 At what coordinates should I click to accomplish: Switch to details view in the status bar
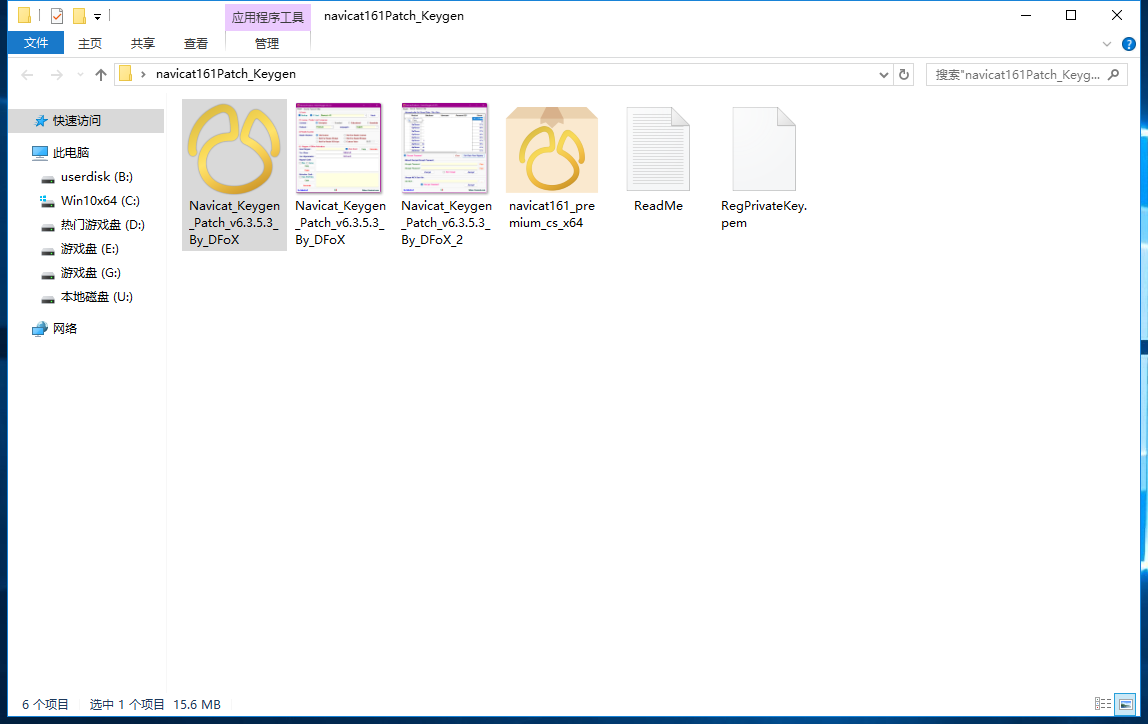click(x=1103, y=704)
